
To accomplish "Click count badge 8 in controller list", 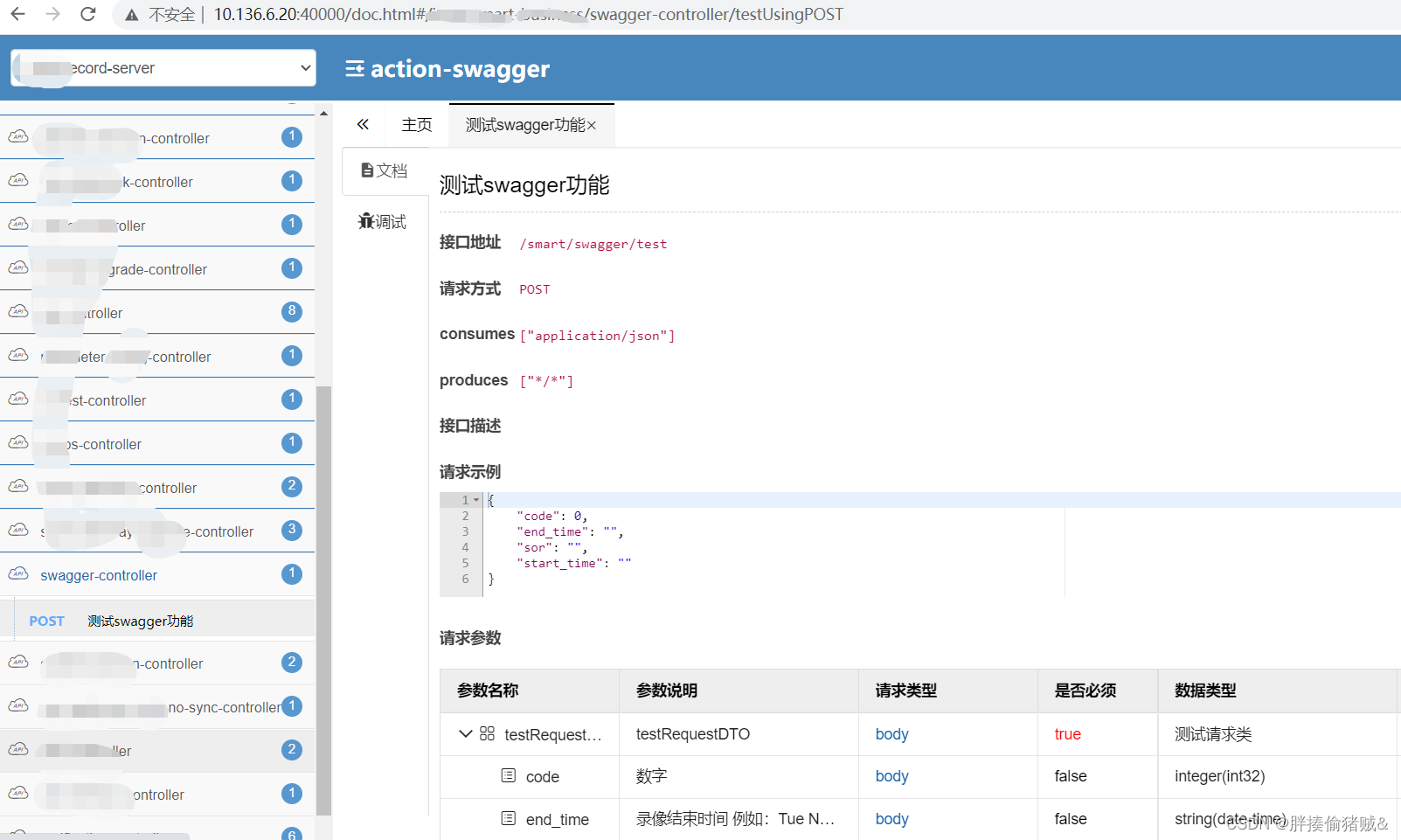I will pyautogui.click(x=292, y=311).
